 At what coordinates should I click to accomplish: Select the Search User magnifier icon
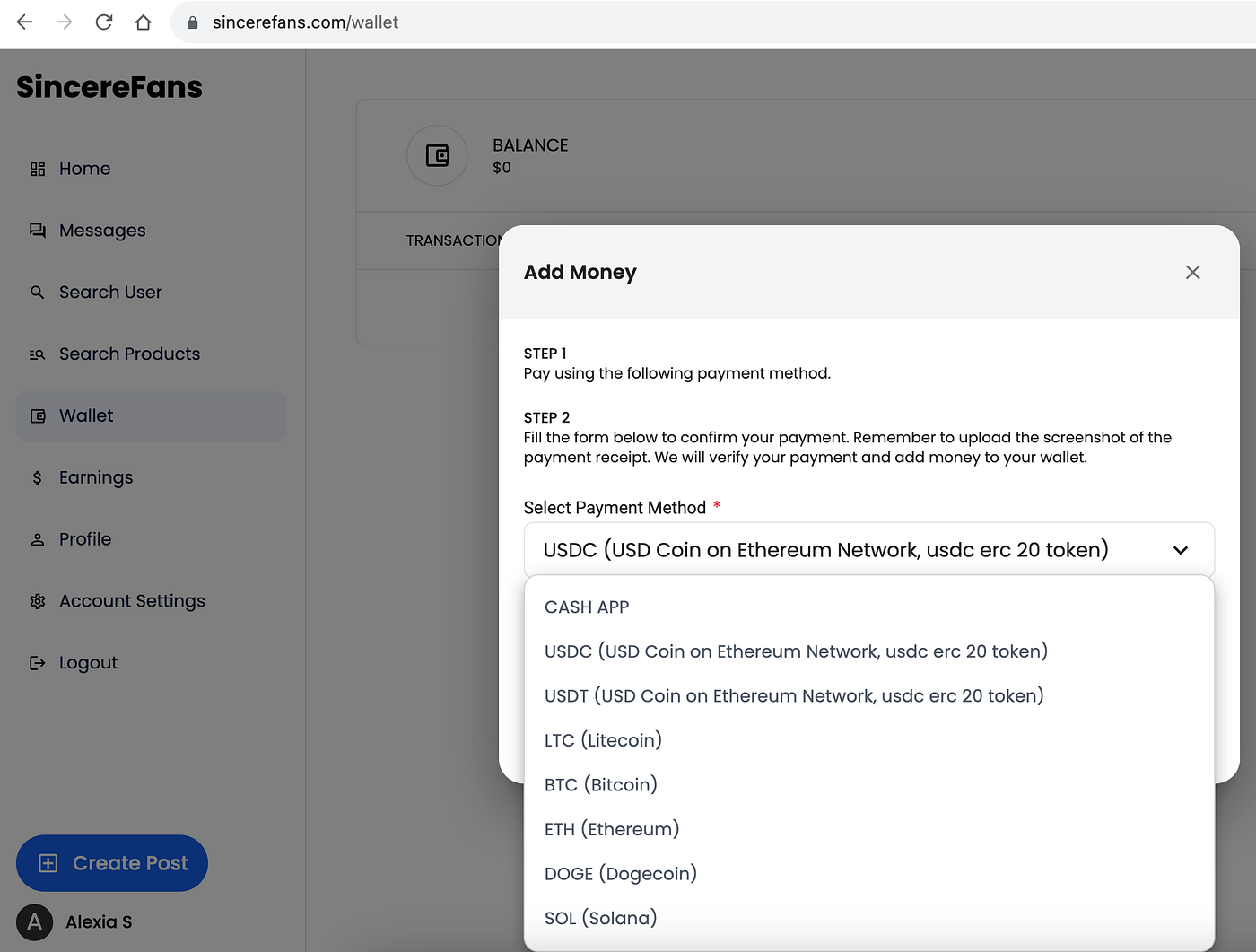[37, 293]
